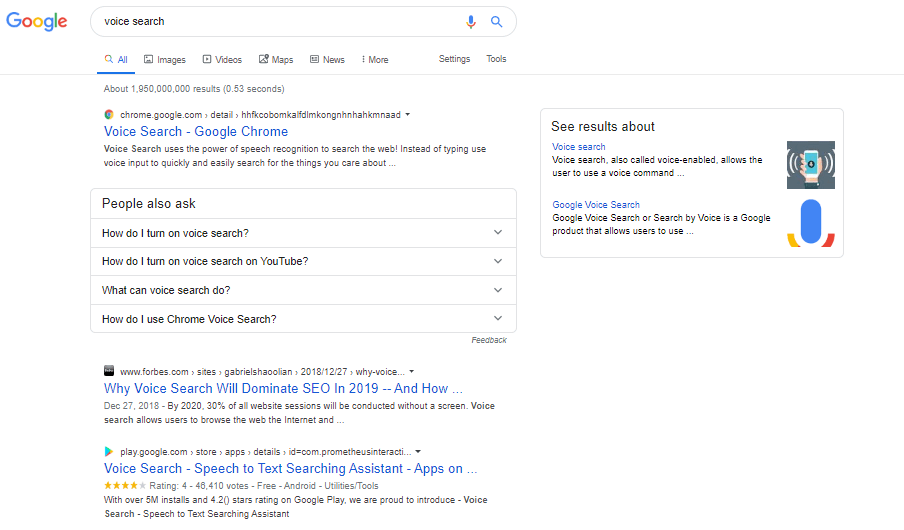Switch to the Images tab
904x530 pixels.
click(165, 59)
